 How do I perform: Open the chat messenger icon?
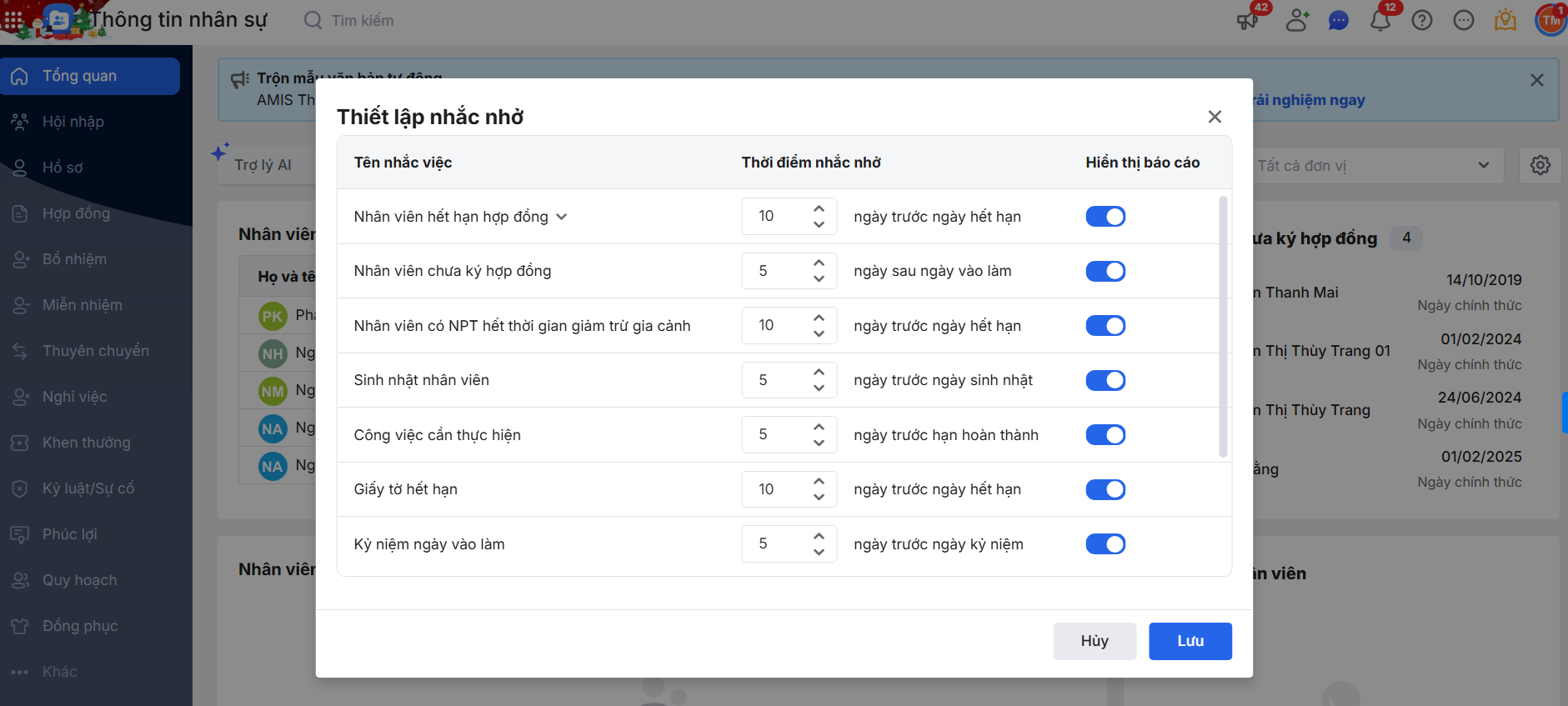(x=1338, y=20)
